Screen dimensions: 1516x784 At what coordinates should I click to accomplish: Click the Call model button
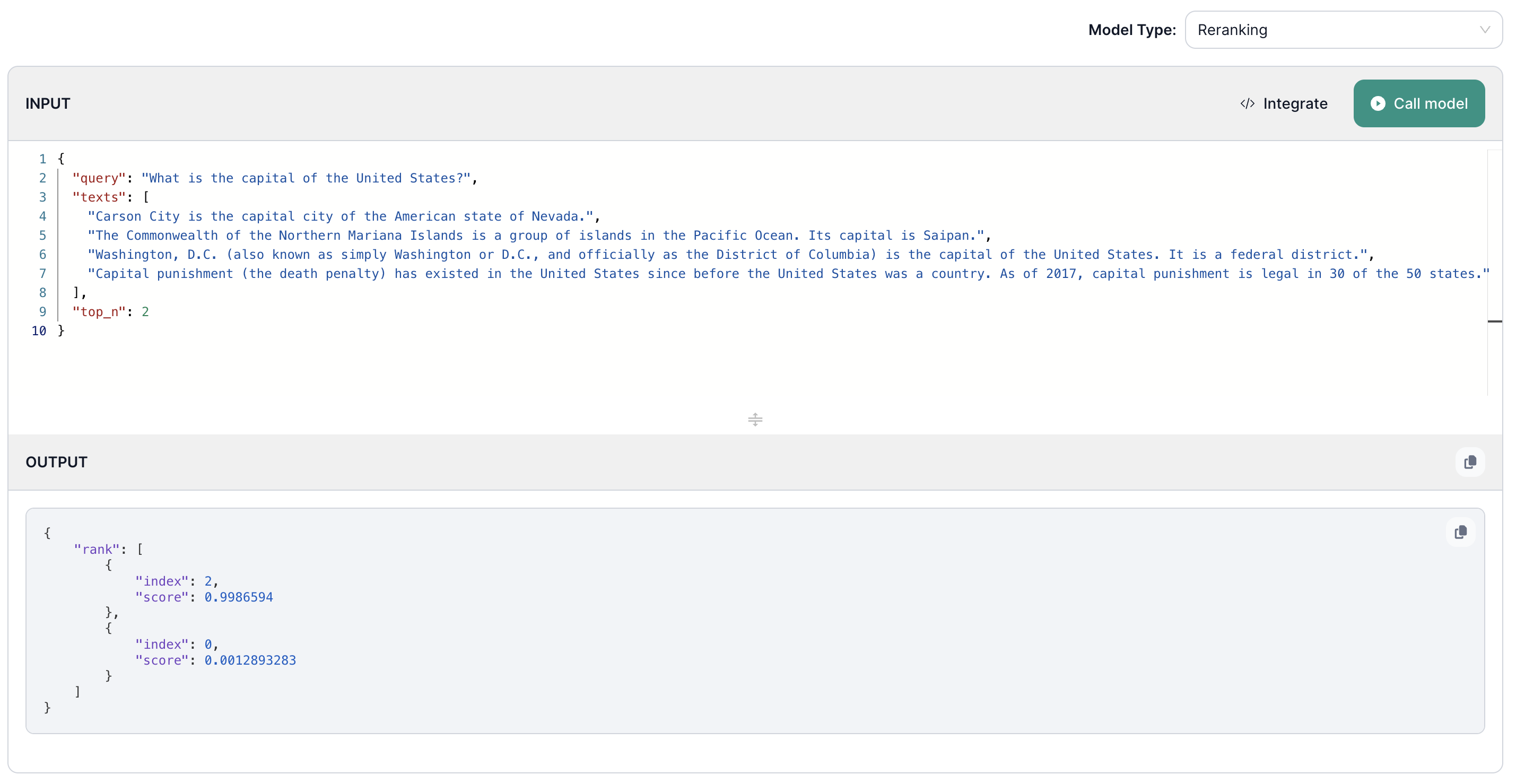tap(1419, 103)
